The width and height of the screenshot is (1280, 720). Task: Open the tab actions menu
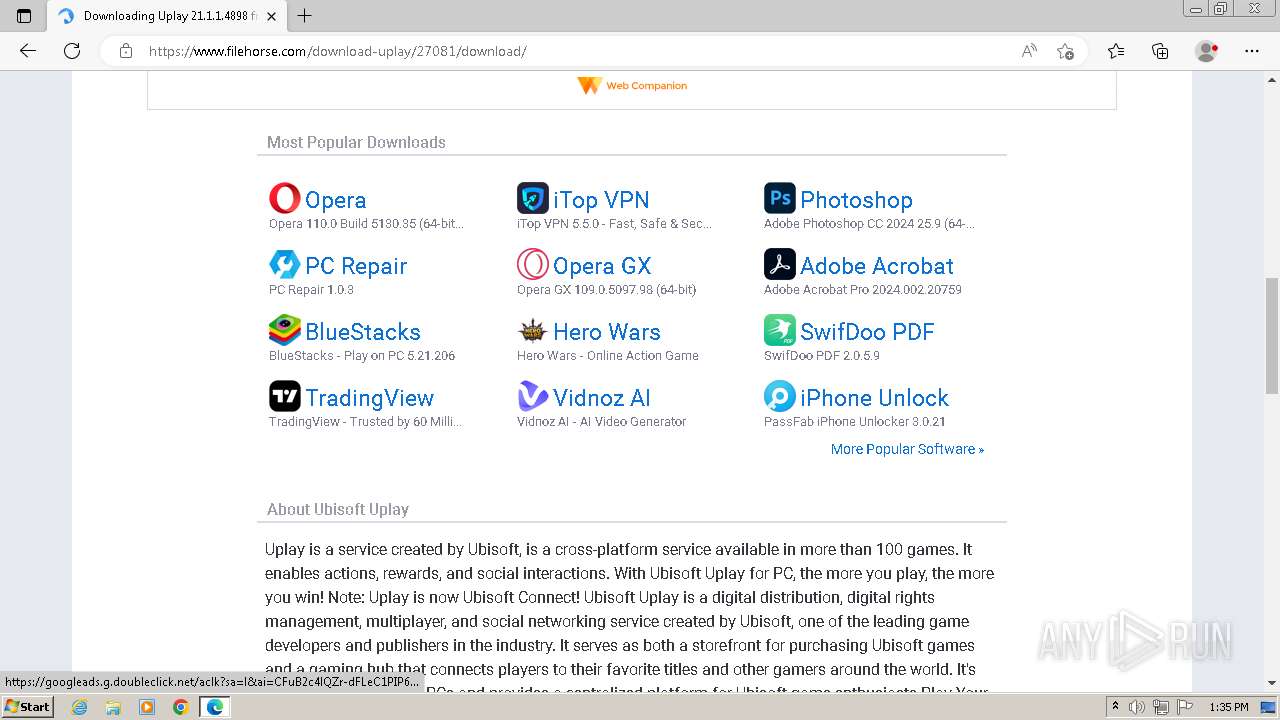point(24,16)
